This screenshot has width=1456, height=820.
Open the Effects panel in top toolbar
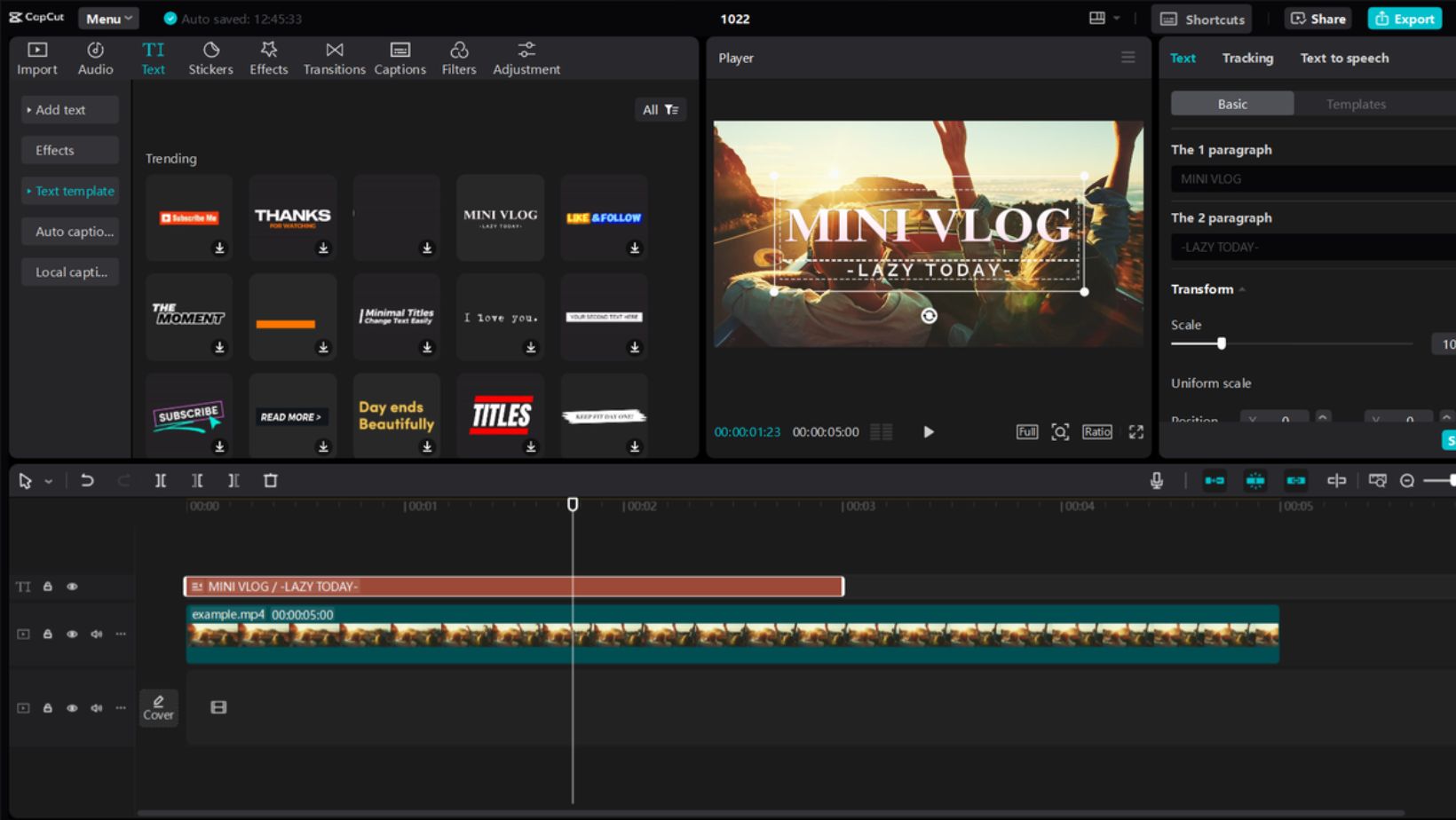(268, 59)
